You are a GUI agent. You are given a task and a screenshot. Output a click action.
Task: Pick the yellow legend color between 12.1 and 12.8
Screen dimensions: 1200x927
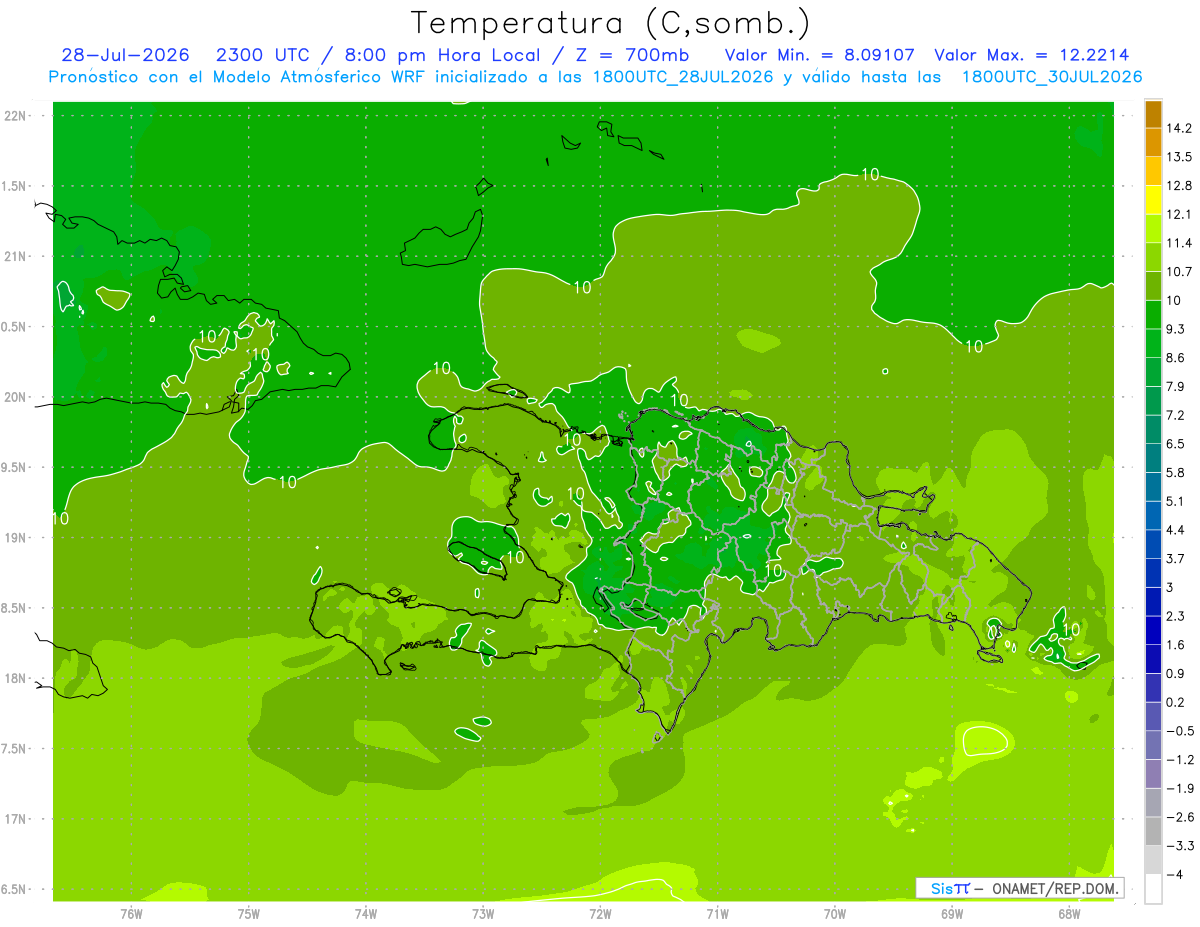1153,200
